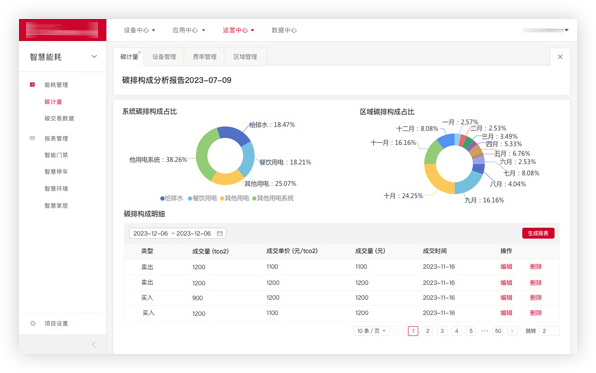Click the red 生成报表 button
Screen dimensions: 596x373
(x=538, y=233)
